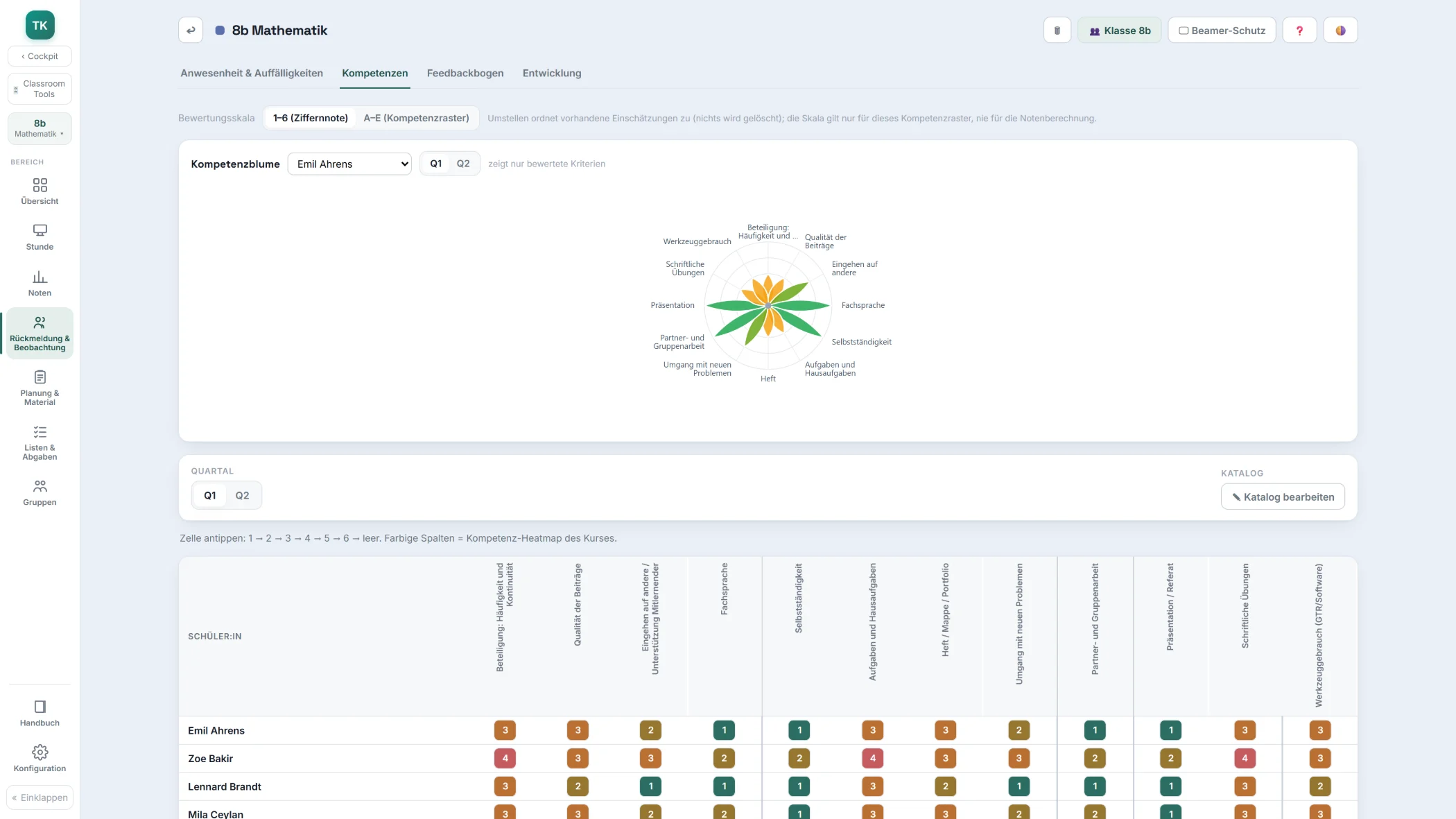Collapse the sidebar with Einklappen
This screenshot has height=819, width=1456.
pos(40,798)
